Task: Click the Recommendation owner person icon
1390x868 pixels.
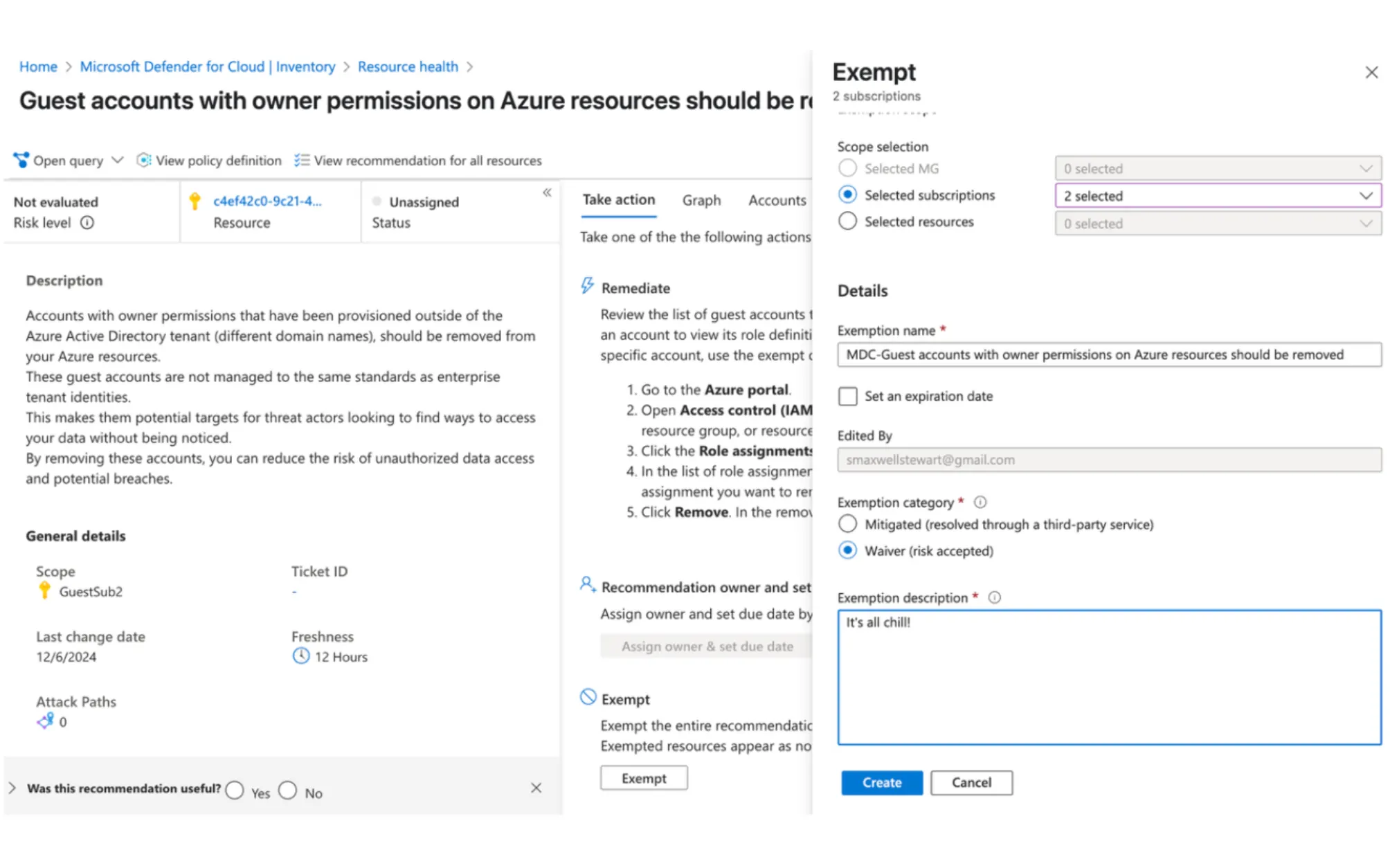Action: tap(587, 585)
